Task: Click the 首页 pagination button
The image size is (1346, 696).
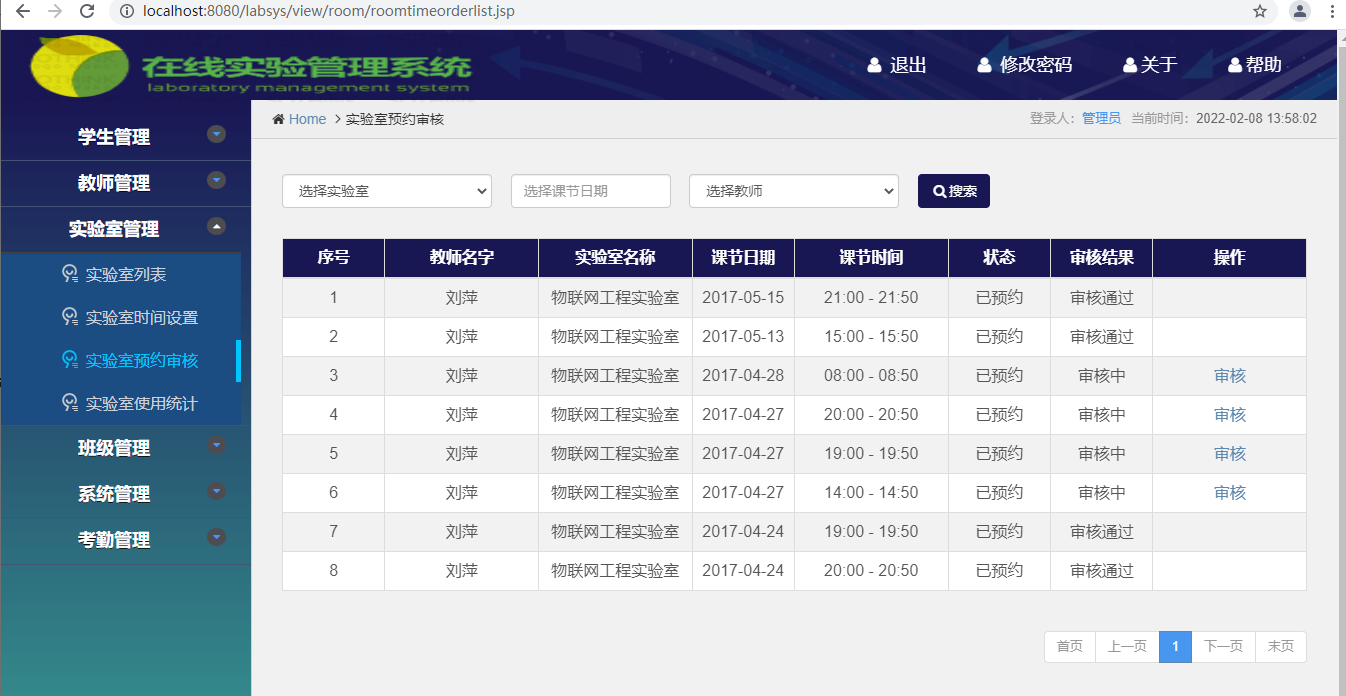Action: pos(1070,647)
